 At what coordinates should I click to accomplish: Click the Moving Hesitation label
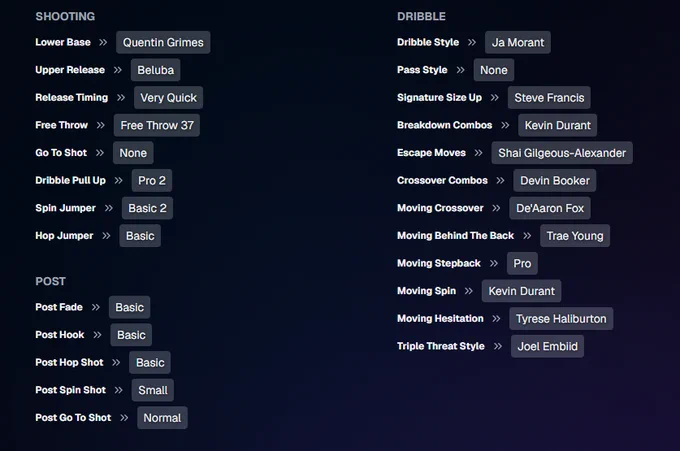pyautogui.click(x=440, y=319)
